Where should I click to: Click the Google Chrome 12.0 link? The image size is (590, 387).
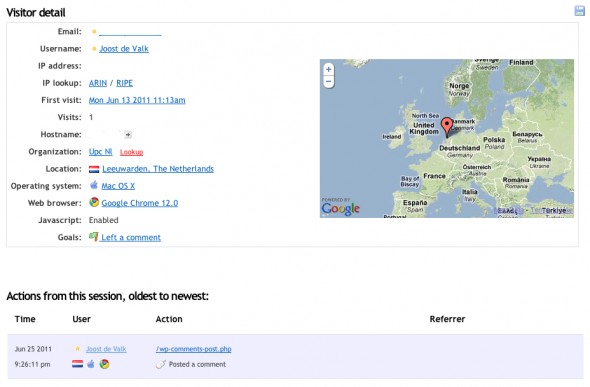pyautogui.click(x=140, y=203)
